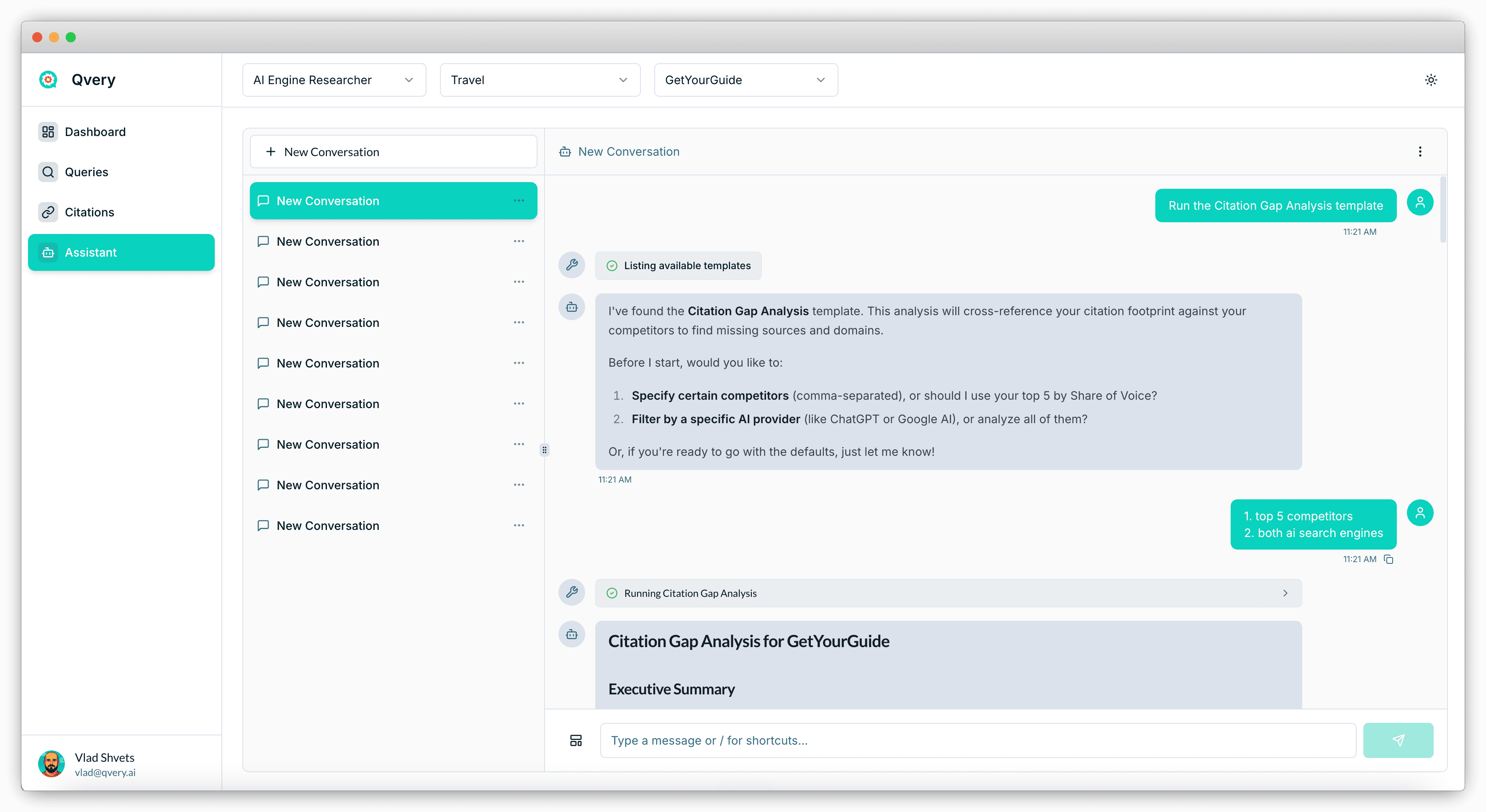The image size is (1486, 812).
Task: Click the message input field
Action: [978, 740]
